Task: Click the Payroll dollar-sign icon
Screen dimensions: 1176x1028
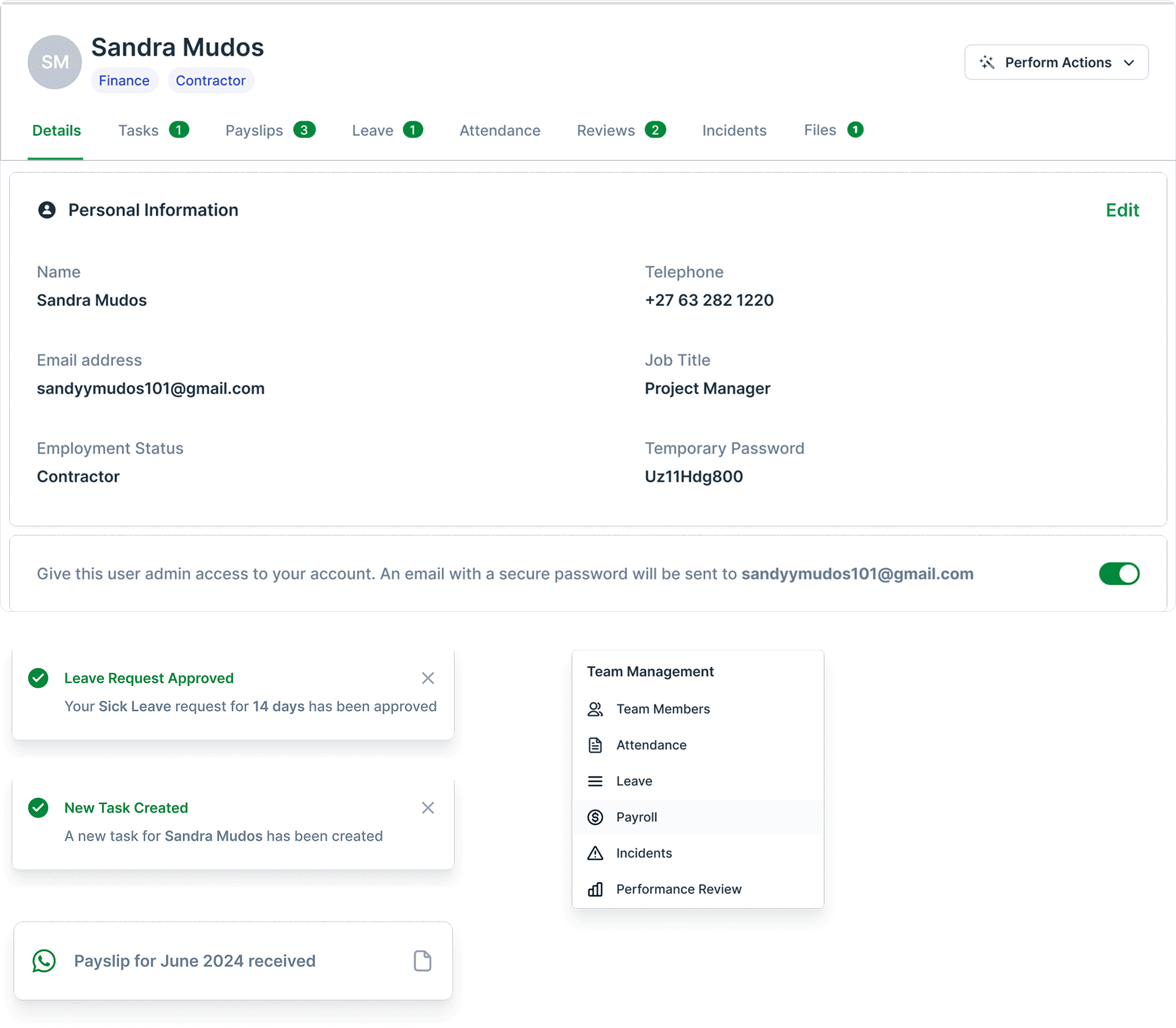Action: (595, 817)
